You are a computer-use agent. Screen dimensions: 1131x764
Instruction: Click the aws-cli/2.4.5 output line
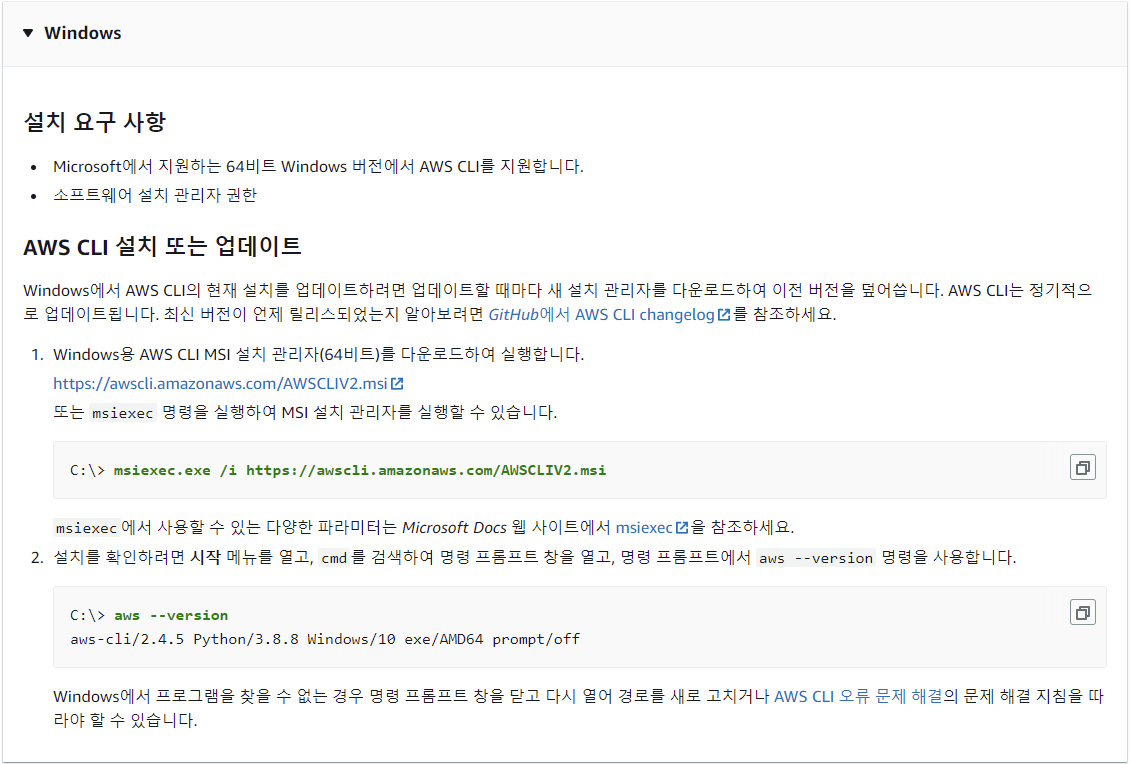(325, 639)
